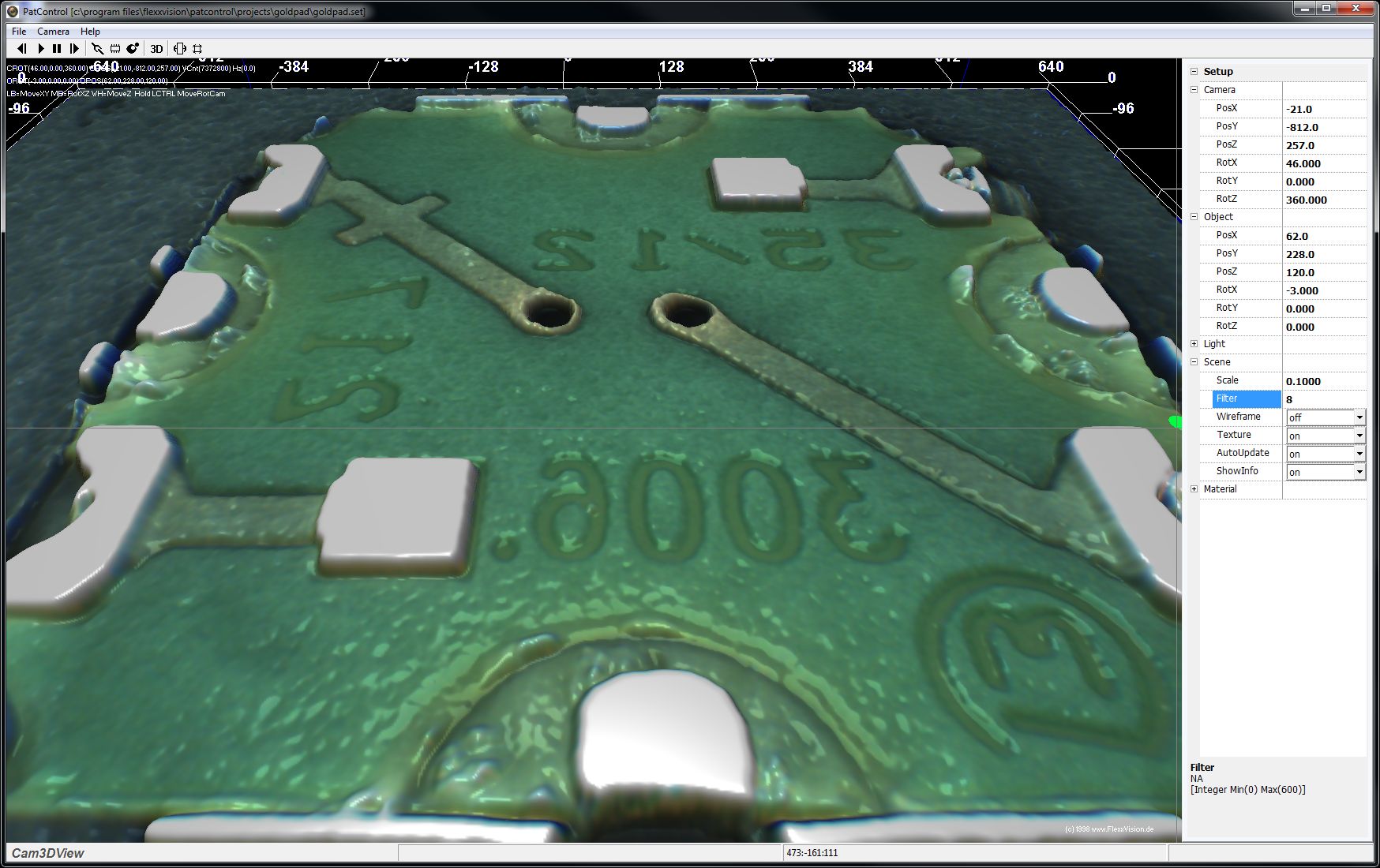Click the Light group label
Screen dimensions: 1380x868
(x=1214, y=344)
